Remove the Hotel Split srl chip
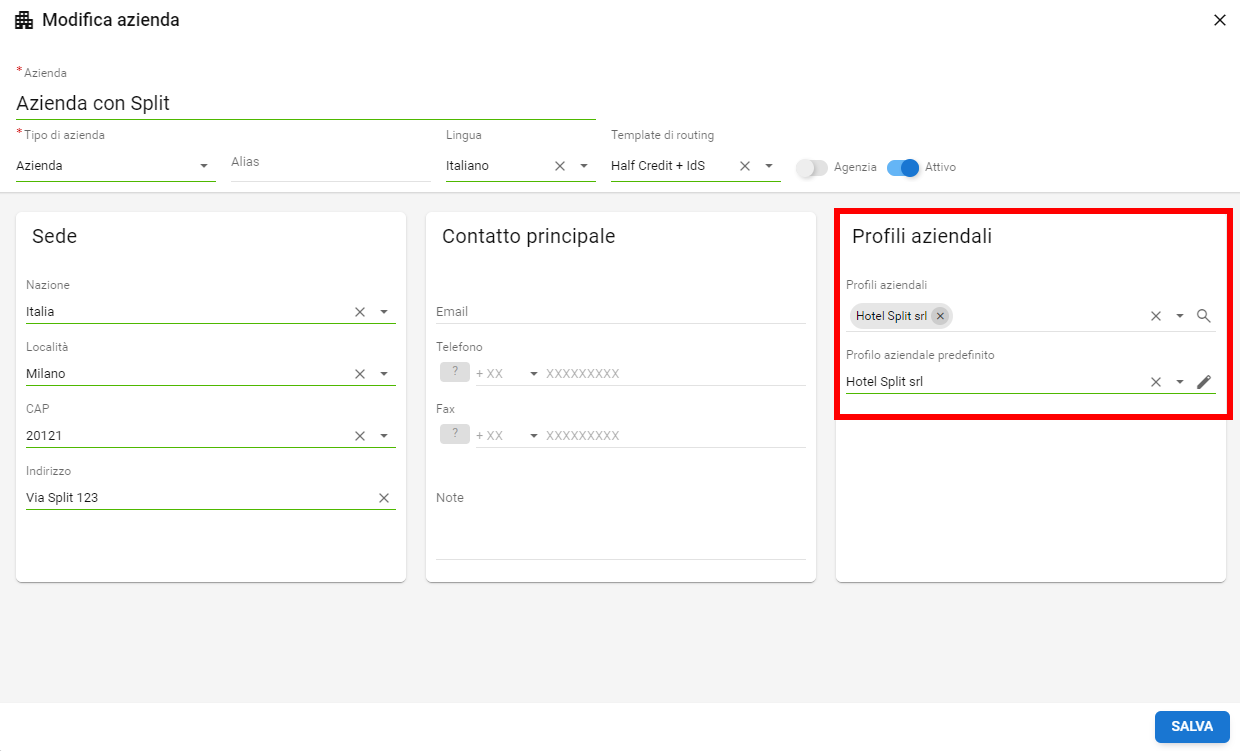Viewport: 1240px width, 751px height. click(940, 316)
